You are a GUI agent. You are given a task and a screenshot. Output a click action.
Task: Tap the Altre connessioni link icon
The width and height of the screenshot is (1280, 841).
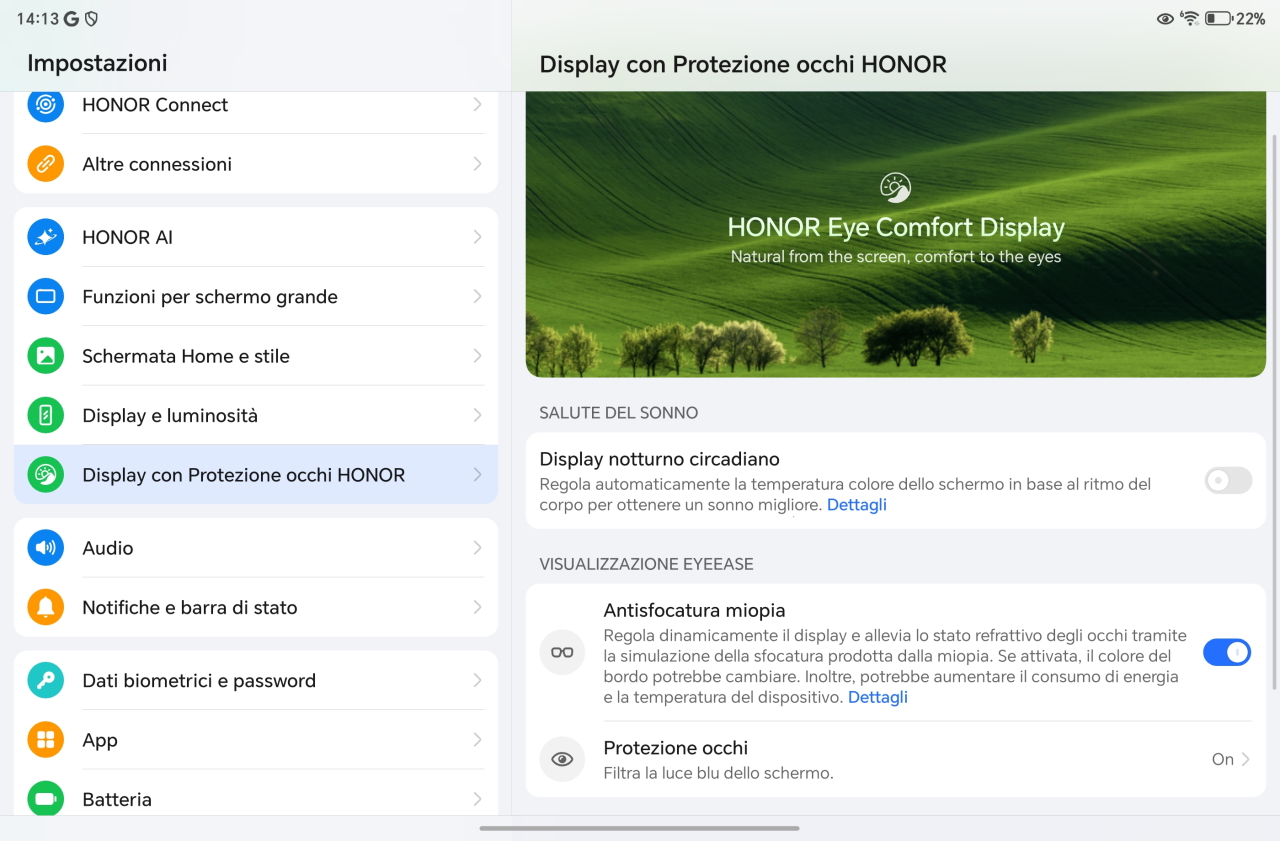(x=45, y=164)
